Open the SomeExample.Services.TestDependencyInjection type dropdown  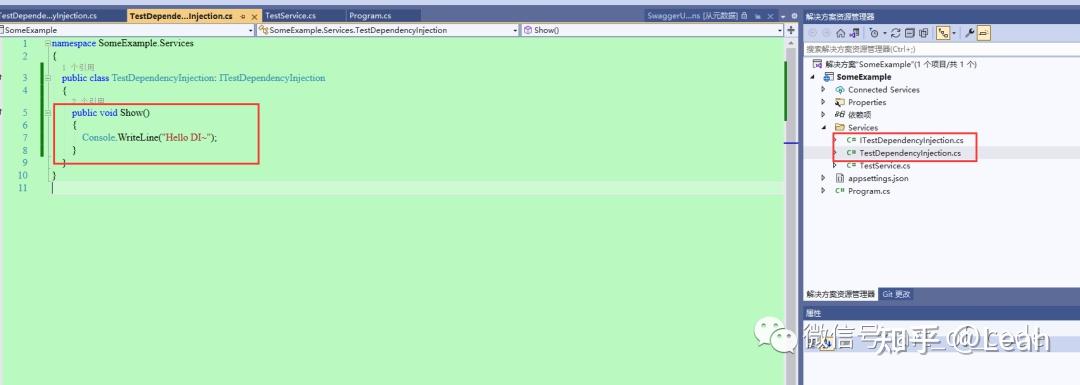(387, 30)
